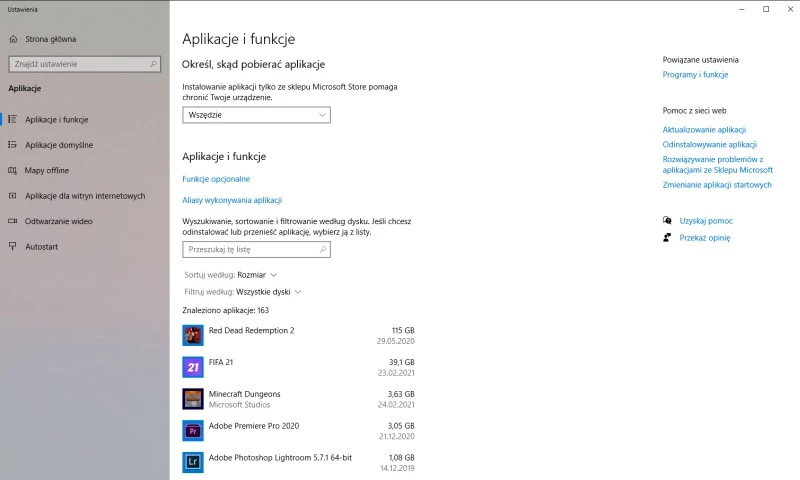Open Aktualizowanie aplikacji help link
The width and height of the screenshot is (800, 480).
click(704, 130)
